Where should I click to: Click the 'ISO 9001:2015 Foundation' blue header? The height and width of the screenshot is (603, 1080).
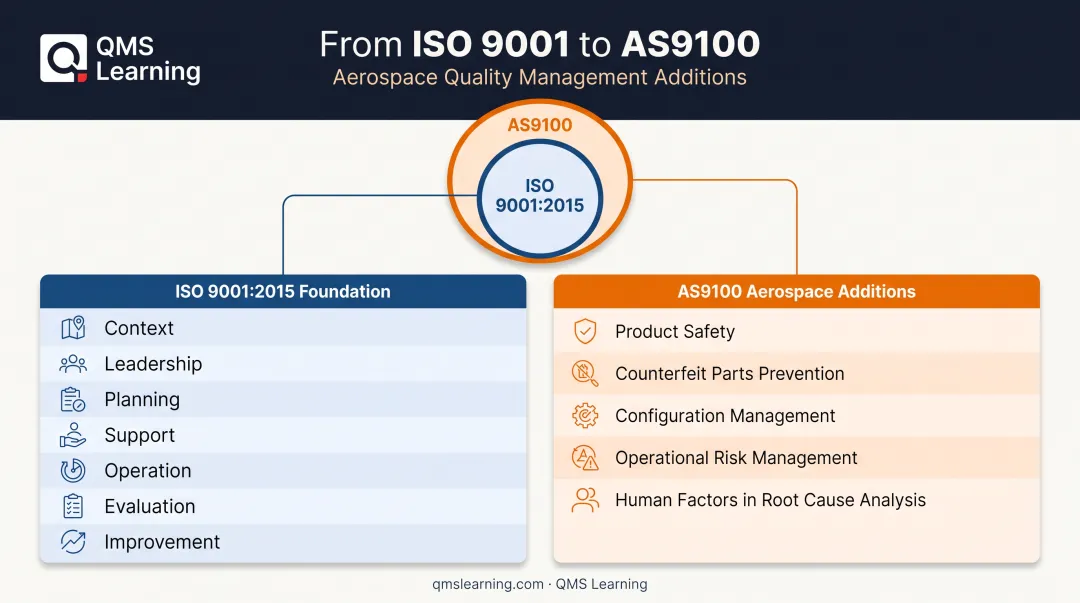pyautogui.click(x=283, y=292)
